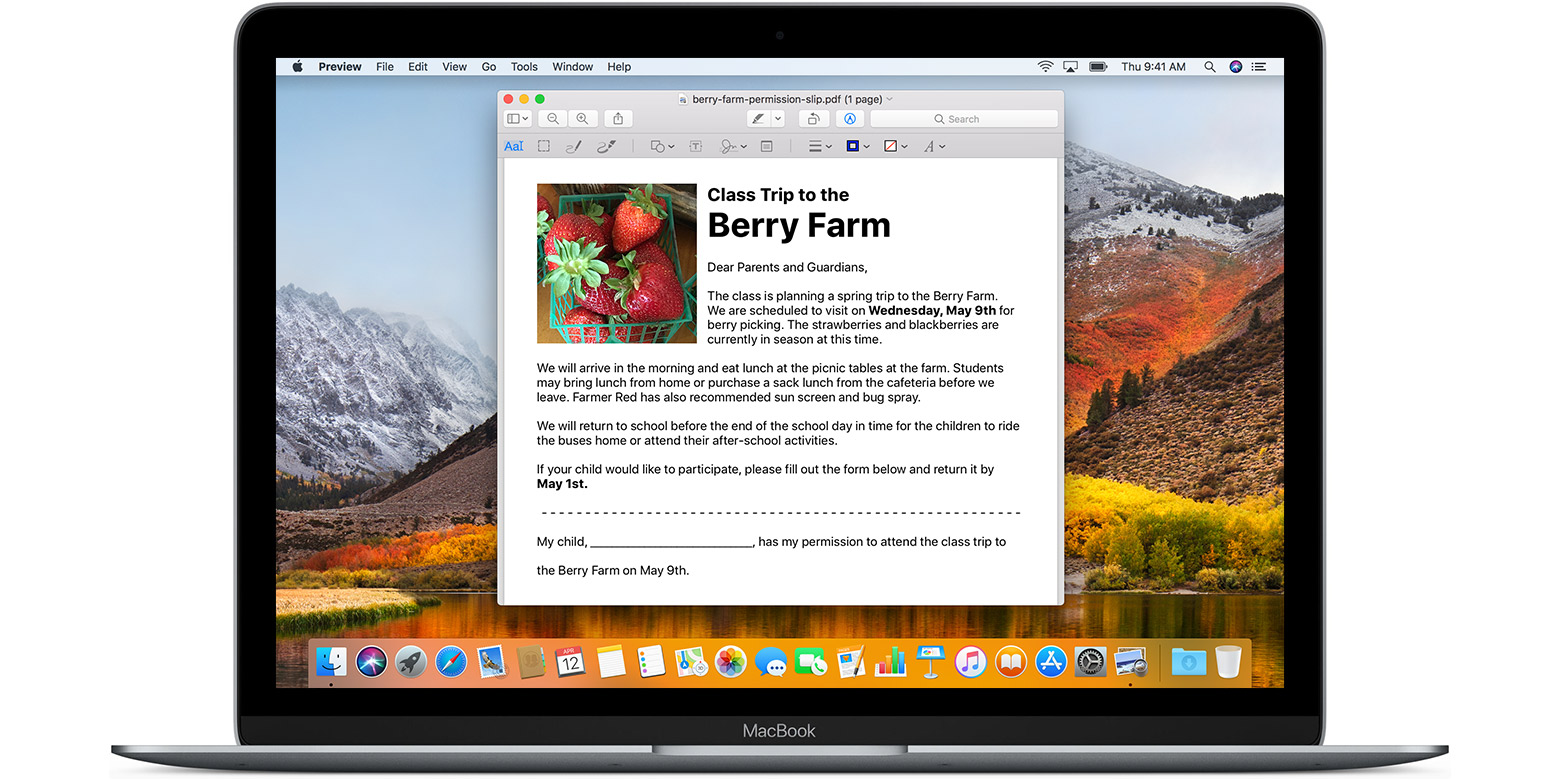
Task: Select the Draw tool
Action: [605, 146]
